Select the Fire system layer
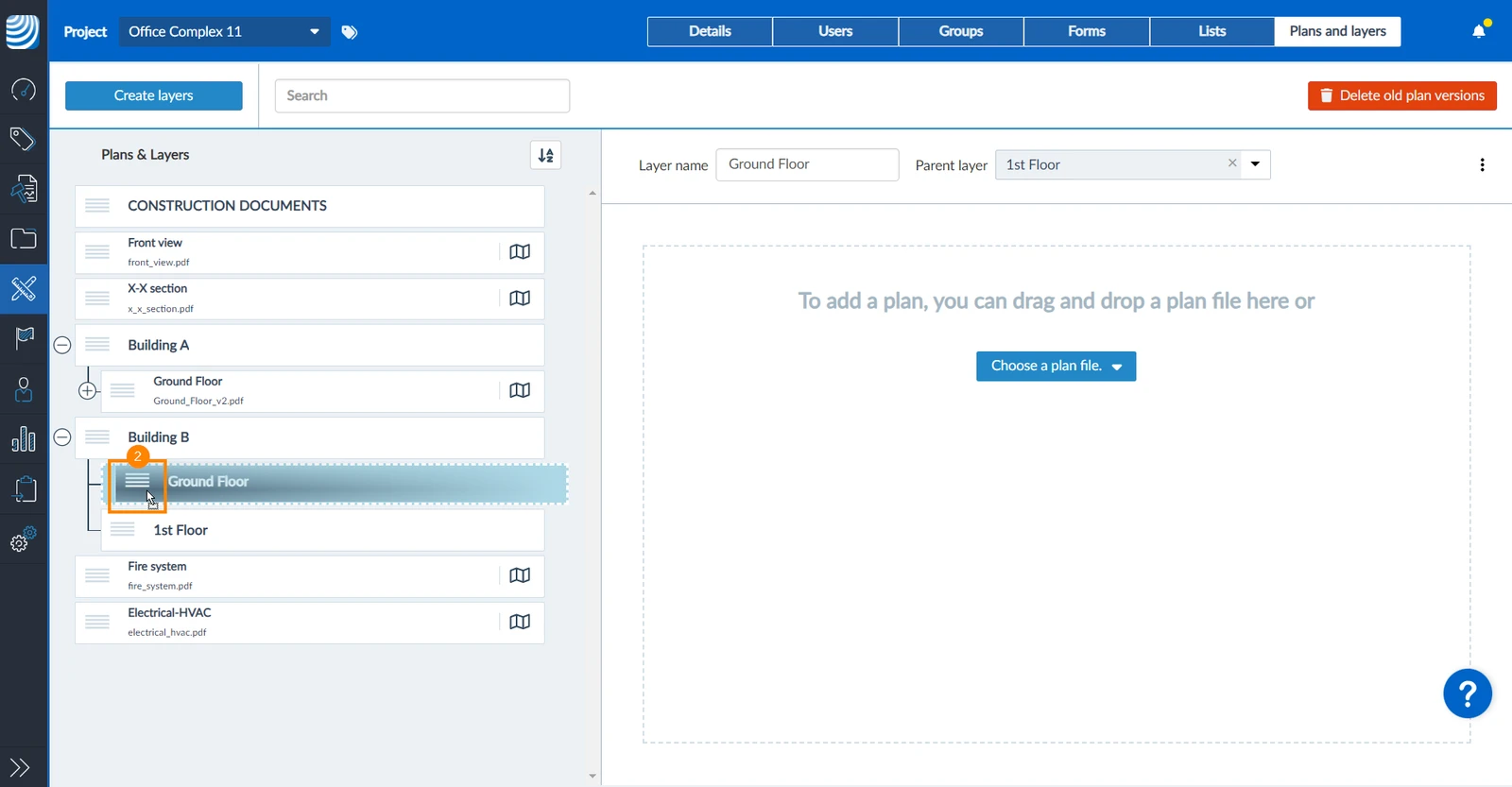Screen dimensions: 1512x787 pyautogui.click(x=310, y=576)
